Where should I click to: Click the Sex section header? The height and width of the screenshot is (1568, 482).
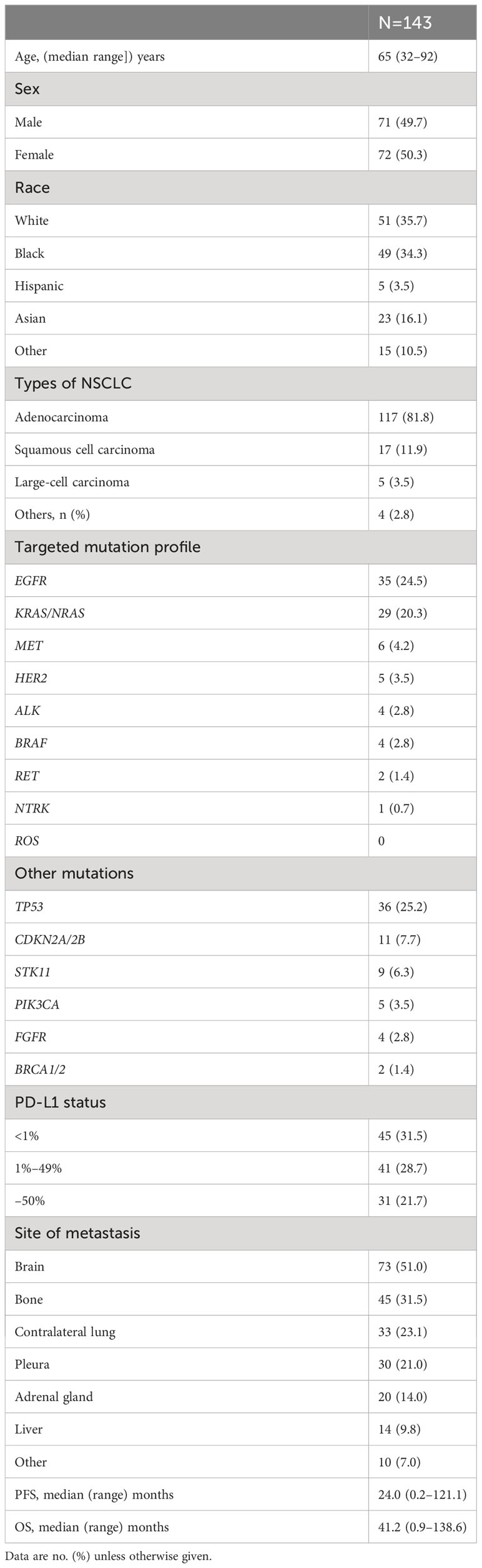(x=27, y=89)
